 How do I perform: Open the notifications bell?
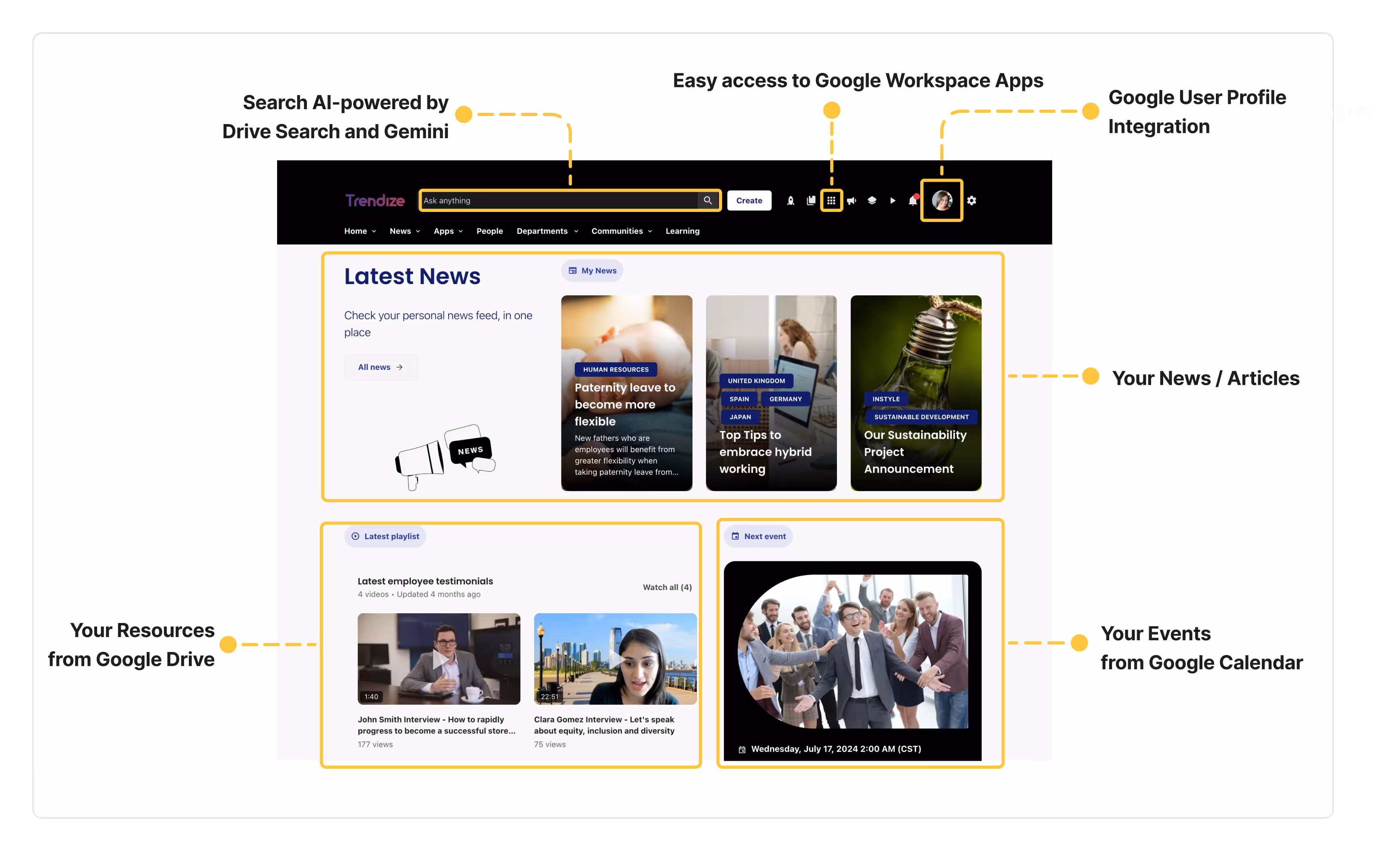913,201
